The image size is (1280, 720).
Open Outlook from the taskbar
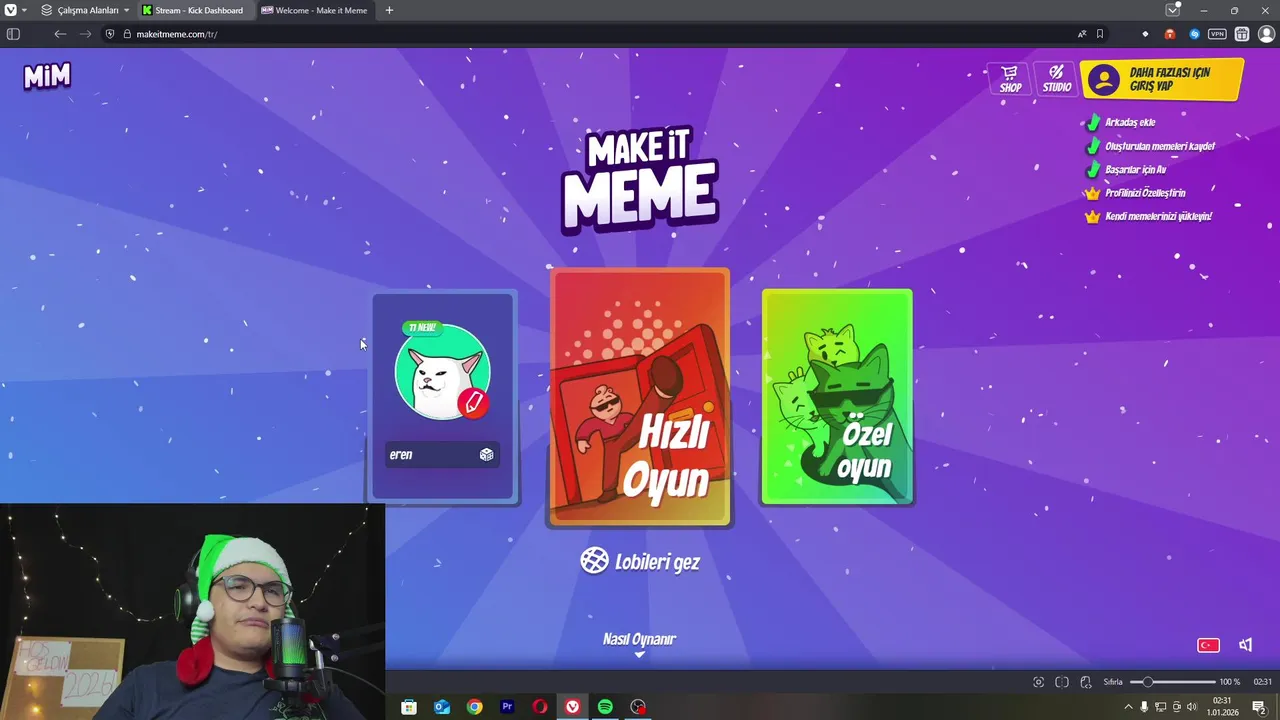(x=442, y=707)
